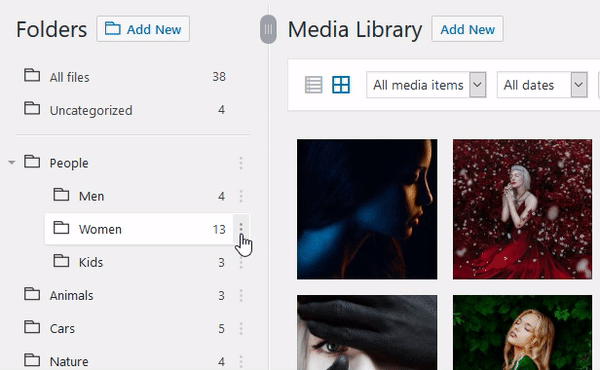
Task: Select the dark profile woman thumbnail
Action: pyautogui.click(x=367, y=209)
